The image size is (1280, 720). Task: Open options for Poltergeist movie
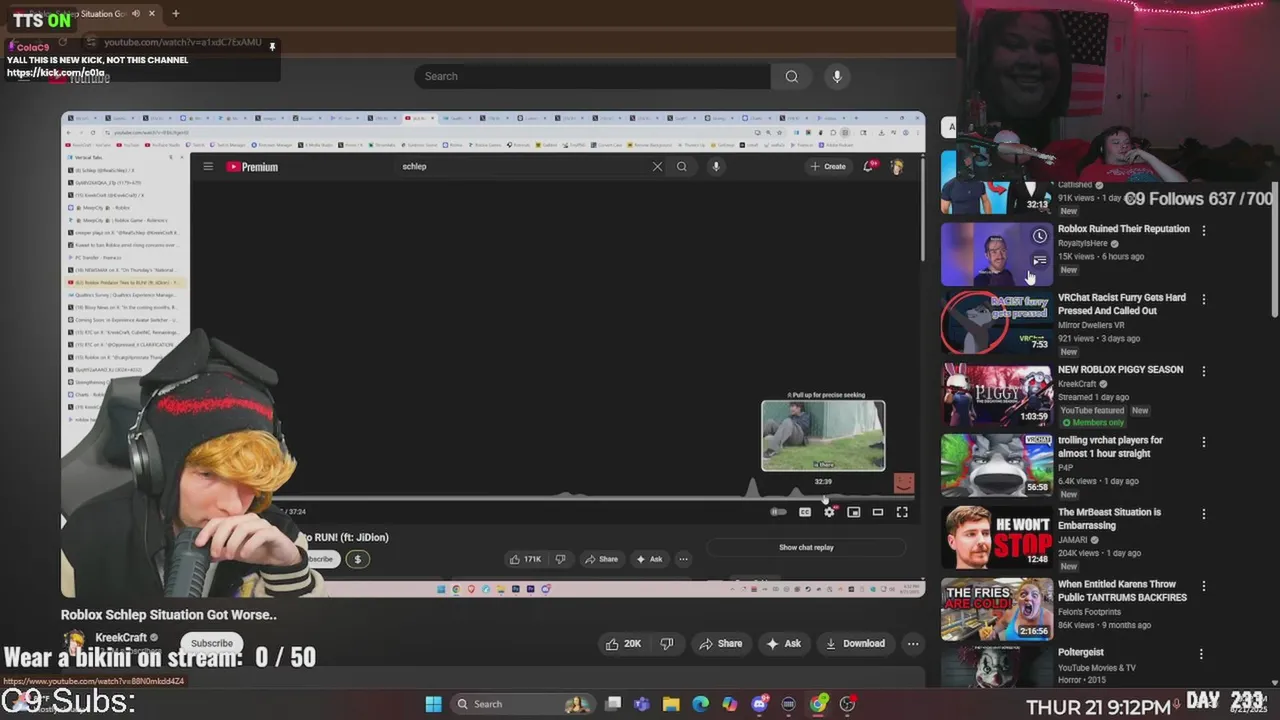tap(1204, 654)
